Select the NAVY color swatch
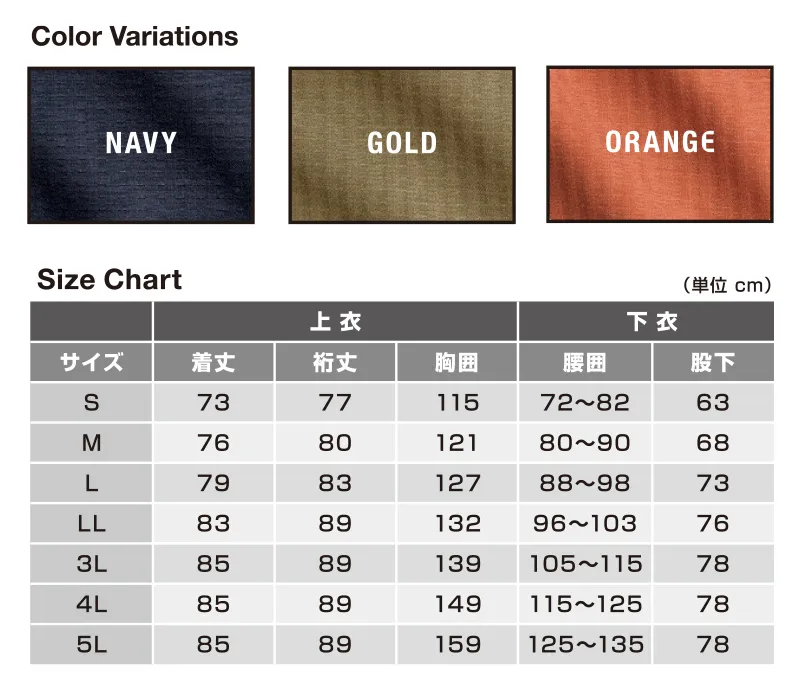Image resolution: width=800 pixels, height=685 pixels. click(141, 145)
